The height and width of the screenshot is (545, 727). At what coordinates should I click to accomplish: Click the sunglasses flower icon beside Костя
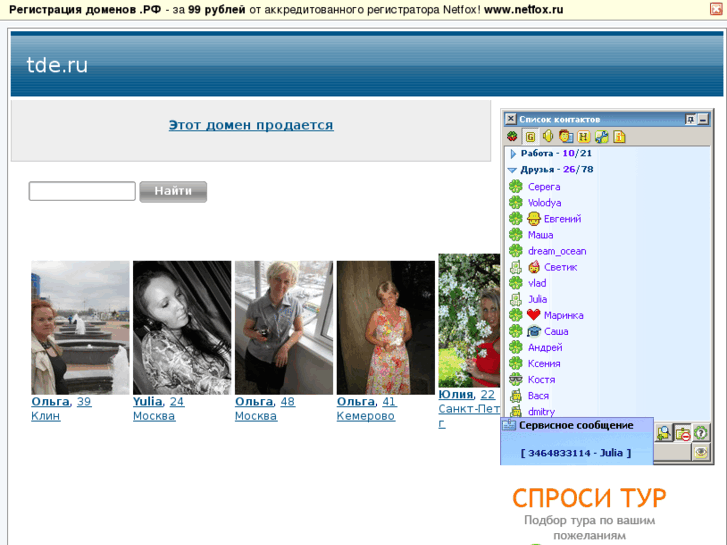(516, 379)
